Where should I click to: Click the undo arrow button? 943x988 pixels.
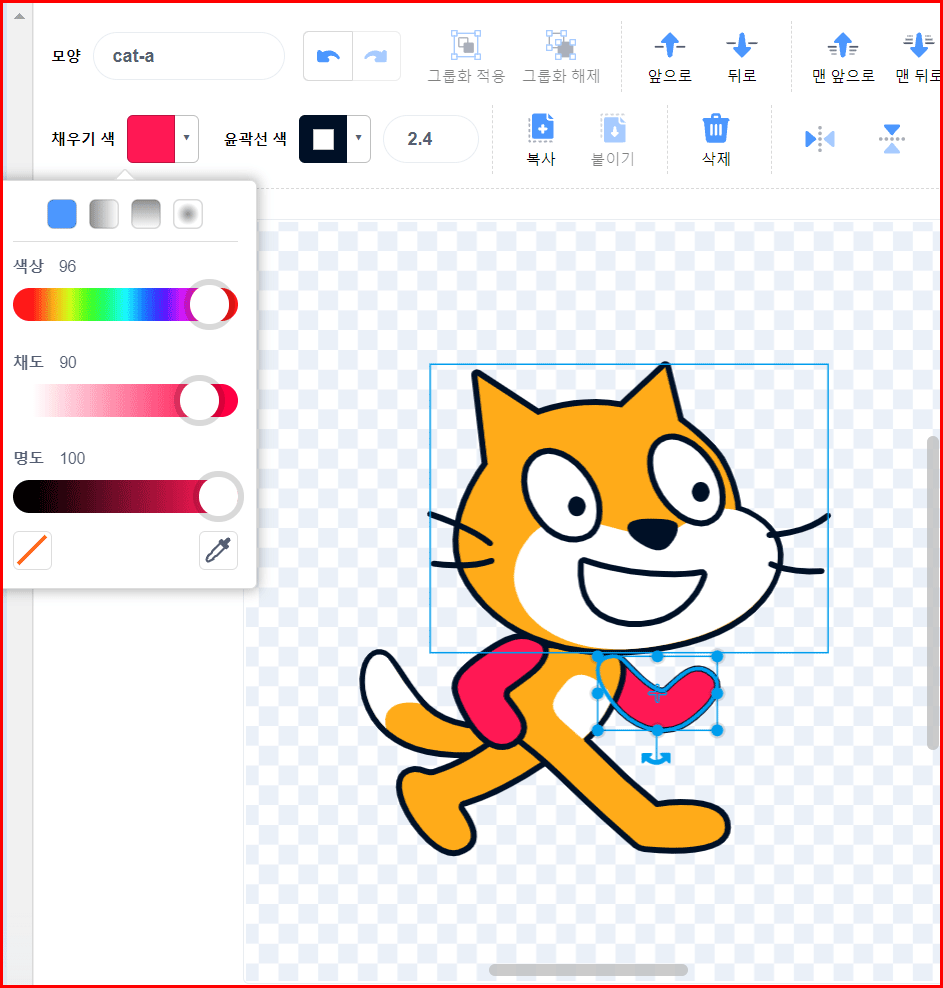(328, 56)
